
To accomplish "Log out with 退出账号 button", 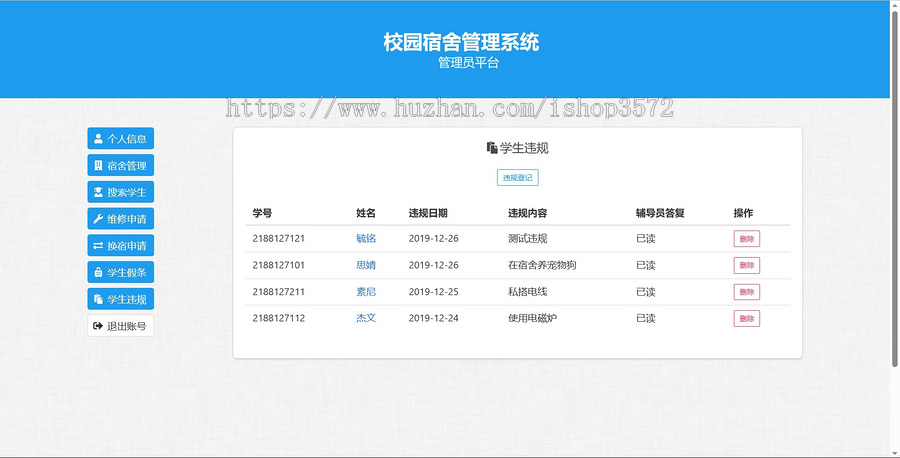I will (x=121, y=326).
